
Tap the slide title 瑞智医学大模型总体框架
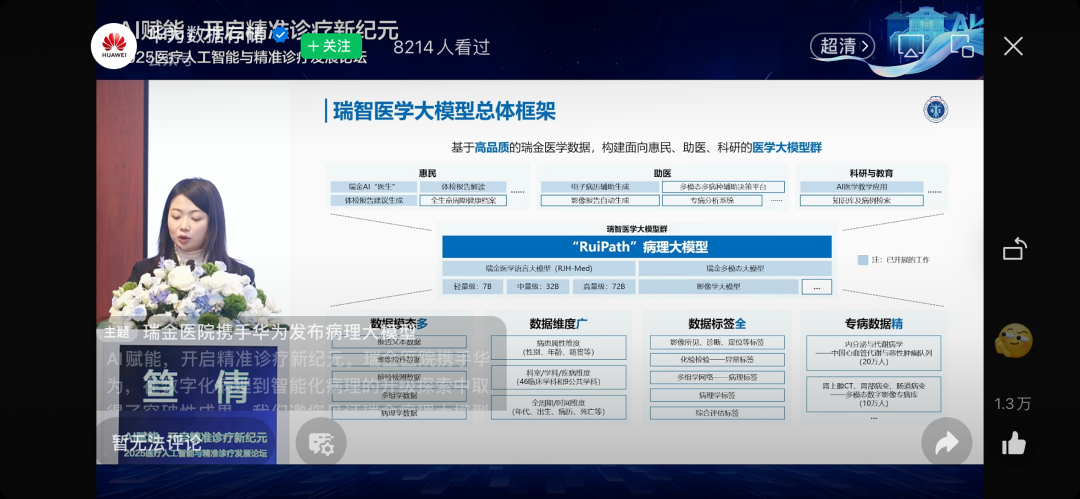(x=444, y=111)
